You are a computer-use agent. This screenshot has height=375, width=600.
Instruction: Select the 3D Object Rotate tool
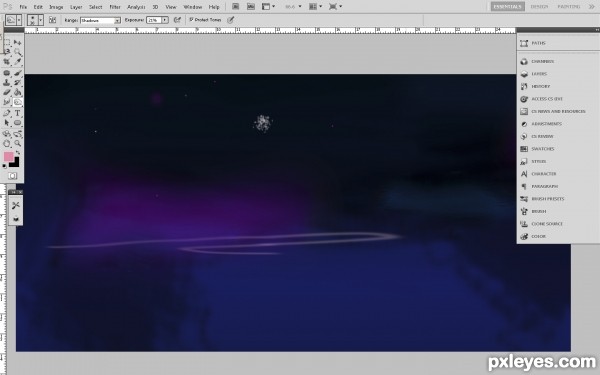click(x=7, y=134)
